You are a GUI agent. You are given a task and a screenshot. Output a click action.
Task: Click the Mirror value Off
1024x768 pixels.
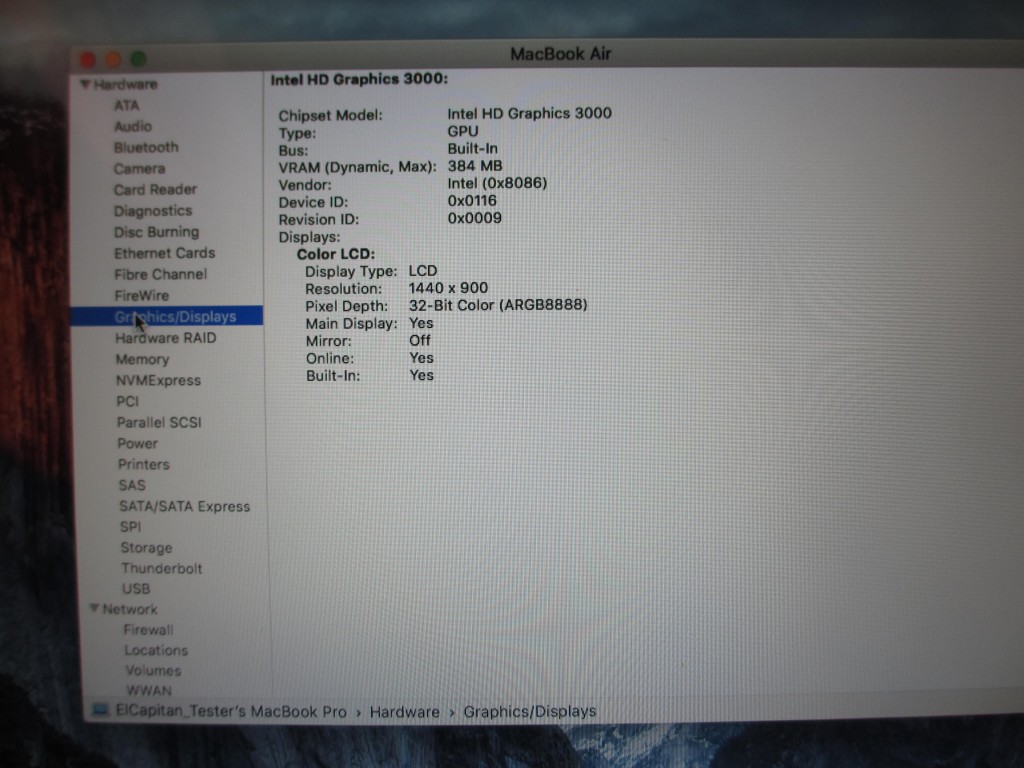tap(420, 340)
